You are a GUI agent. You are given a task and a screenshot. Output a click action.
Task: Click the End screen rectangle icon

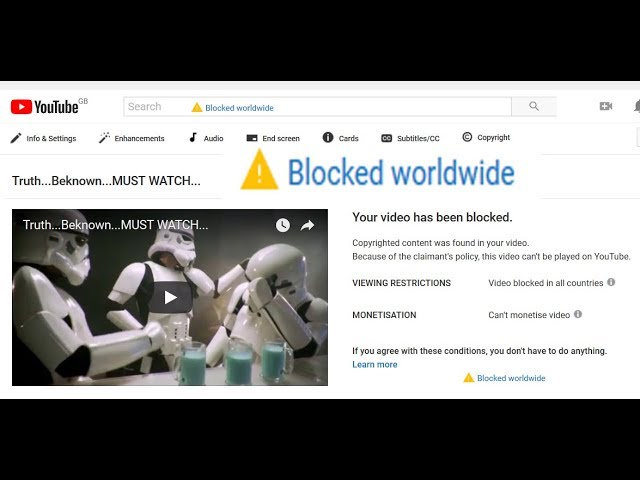(252, 138)
